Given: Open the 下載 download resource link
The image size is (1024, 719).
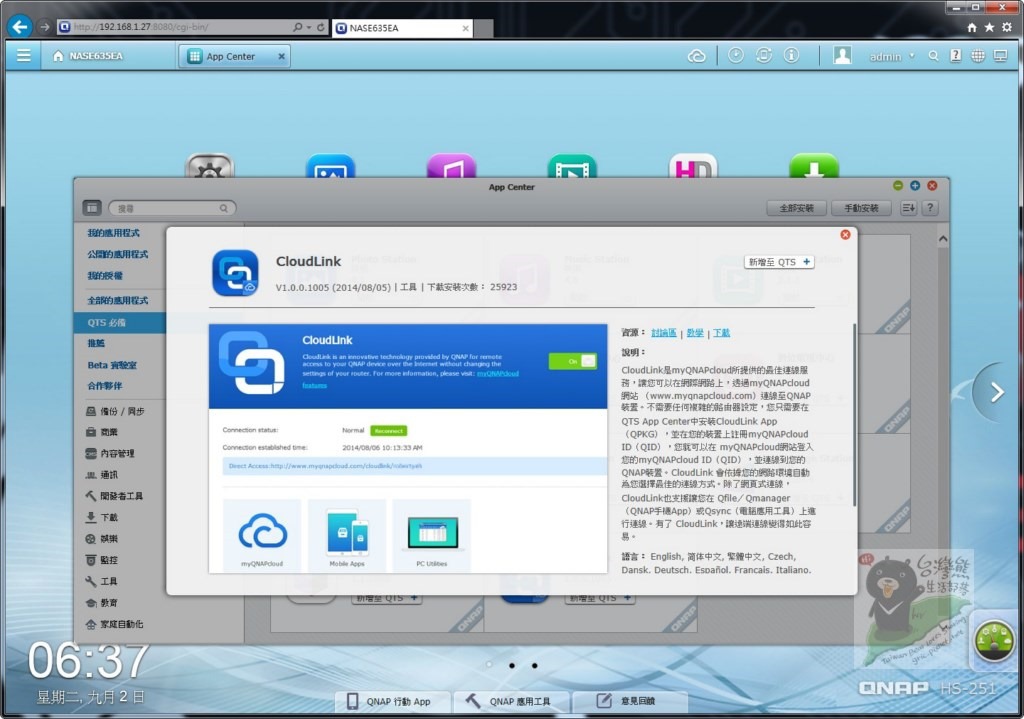Looking at the screenshot, I should tap(722, 333).
